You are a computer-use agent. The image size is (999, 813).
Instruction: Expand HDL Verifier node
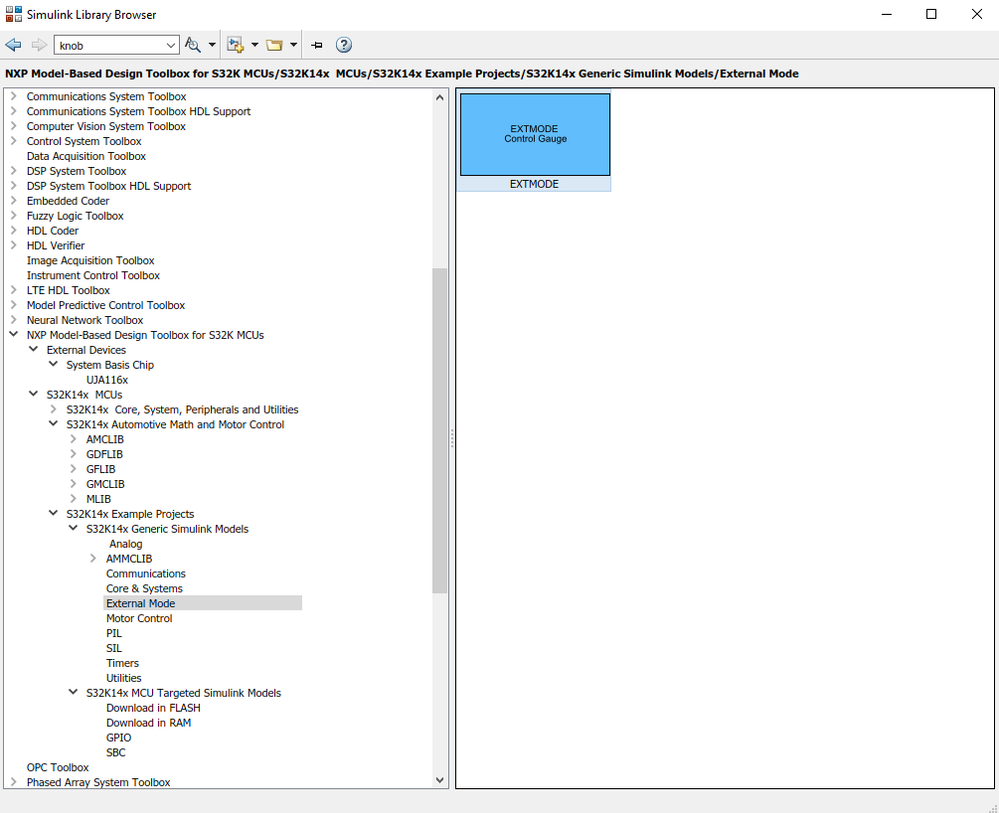tap(14, 245)
